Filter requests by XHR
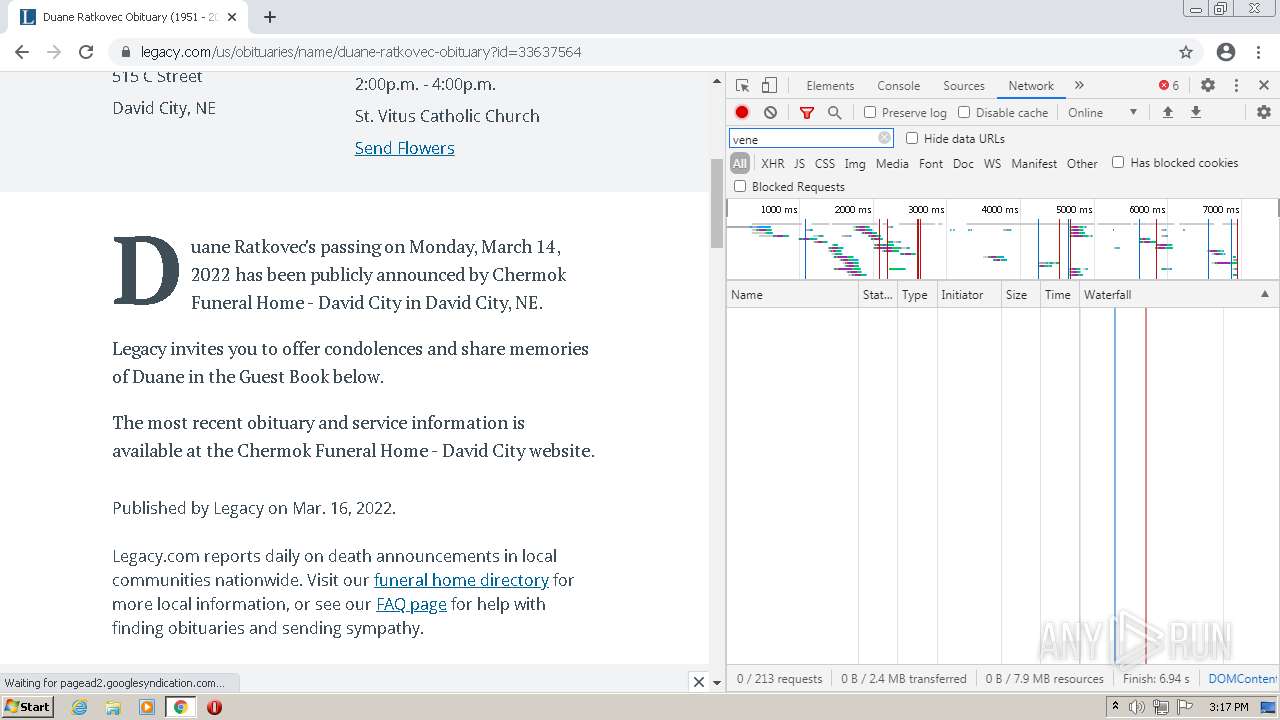 773,164
